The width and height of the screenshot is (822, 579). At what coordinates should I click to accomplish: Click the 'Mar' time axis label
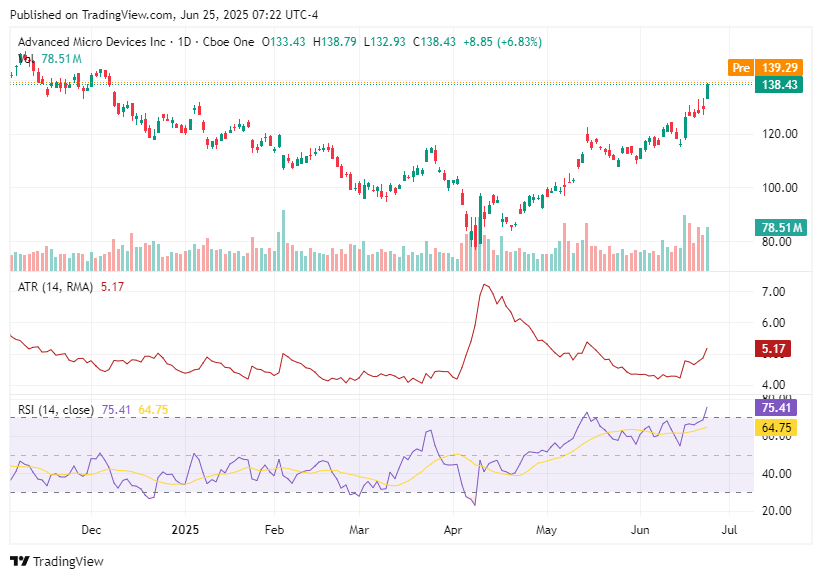click(359, 530)
